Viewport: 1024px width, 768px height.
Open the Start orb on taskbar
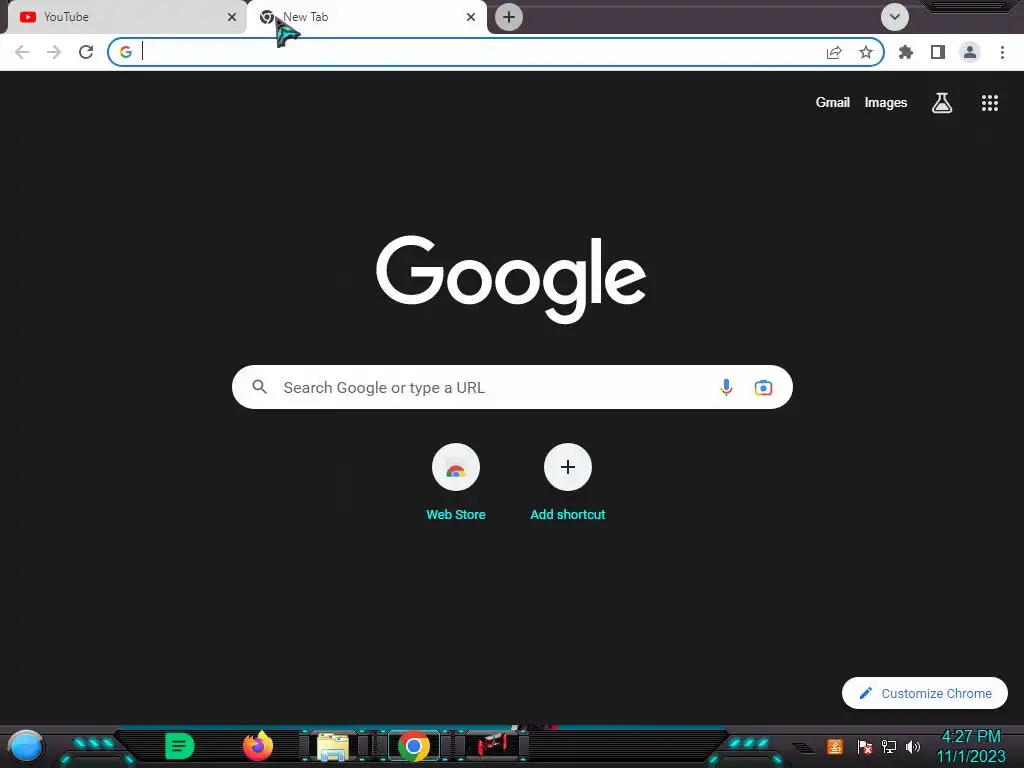pos(26,747)
